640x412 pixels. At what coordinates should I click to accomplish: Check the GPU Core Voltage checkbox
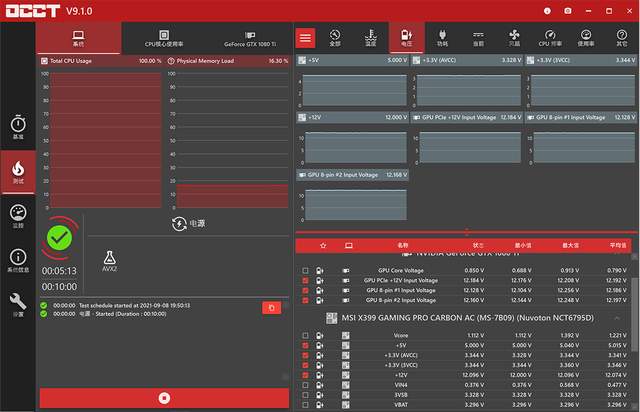(305, 271)
